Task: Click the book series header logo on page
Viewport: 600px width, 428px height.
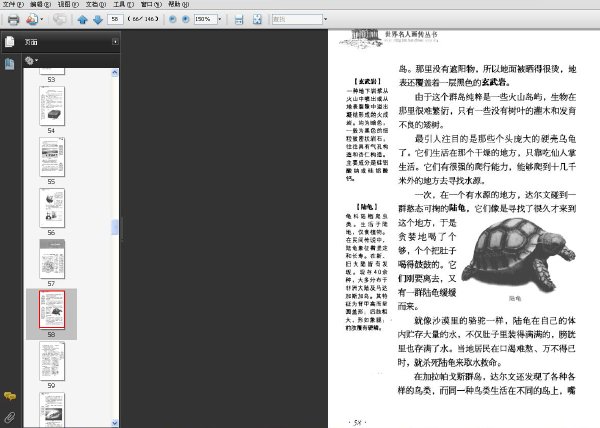Action: pyautogui.click(x=389, y=38)
